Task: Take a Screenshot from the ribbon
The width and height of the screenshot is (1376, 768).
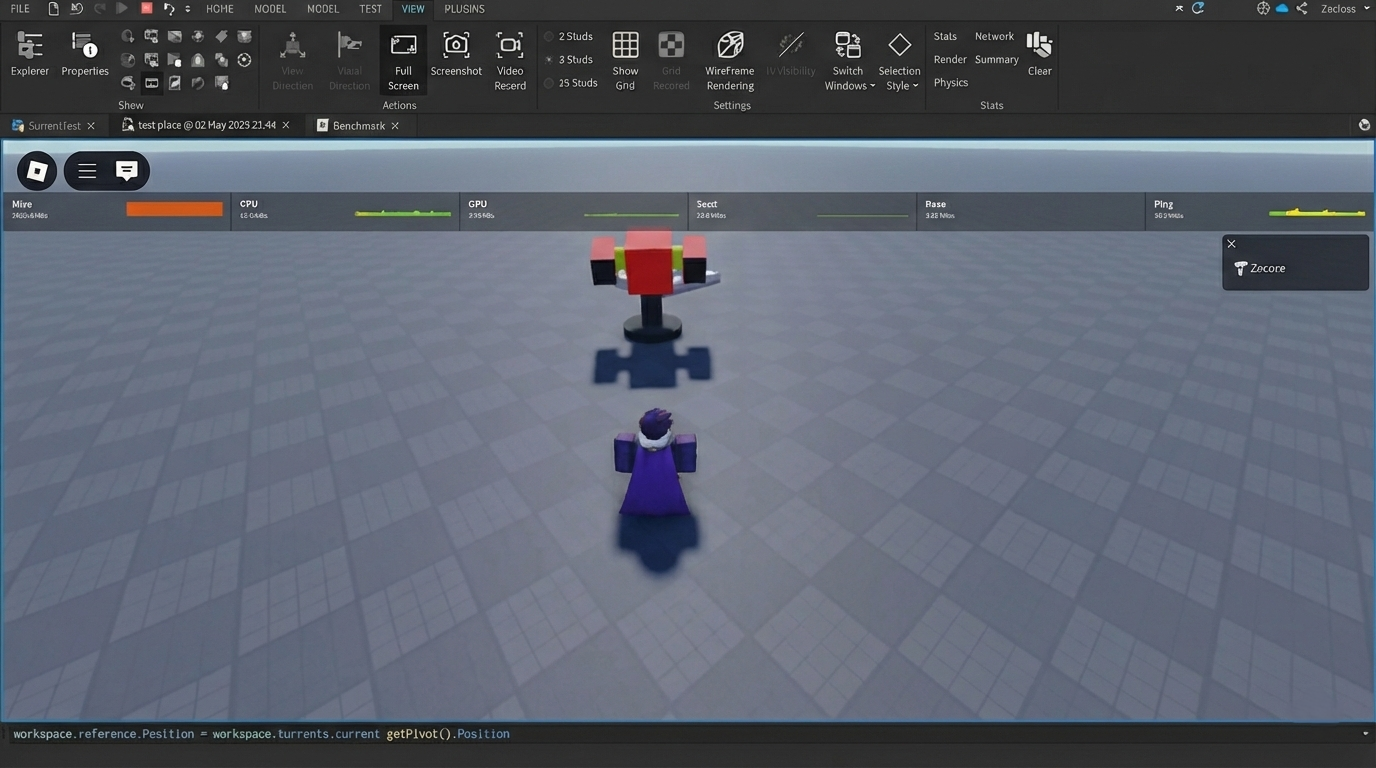Action: pyautogui.click(x=456, y=55)
